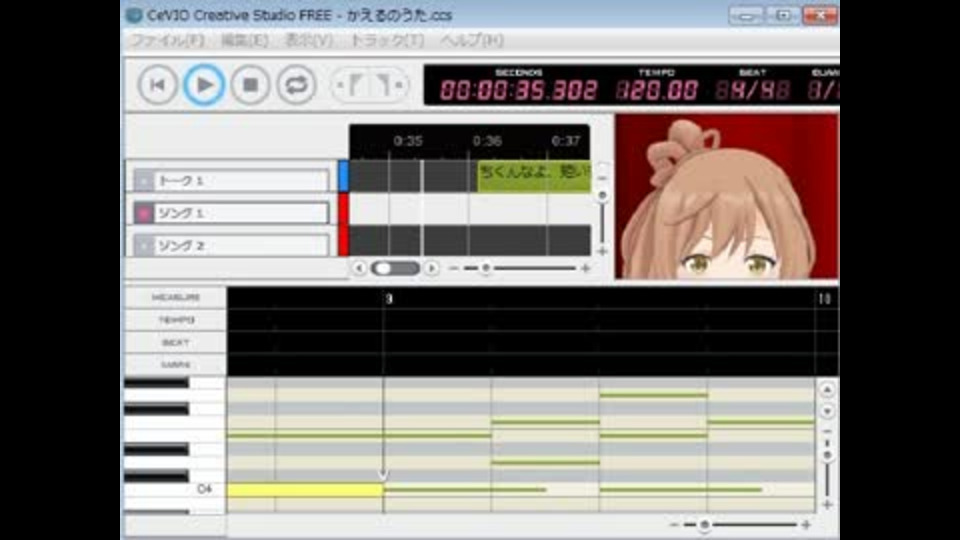This screenshot has height=540, width=960.
Task: Click the 0:36 mark on the time ruler
Action: [487, 141]
